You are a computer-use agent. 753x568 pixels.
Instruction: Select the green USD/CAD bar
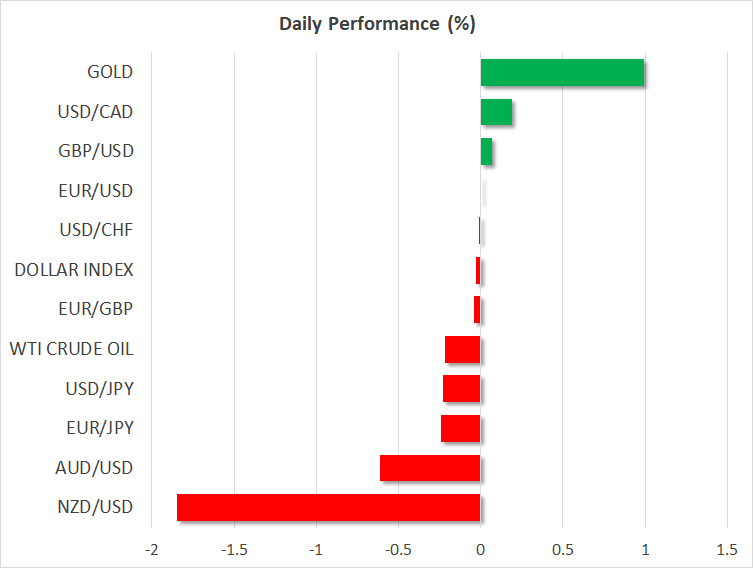click(x=496, y=112)
